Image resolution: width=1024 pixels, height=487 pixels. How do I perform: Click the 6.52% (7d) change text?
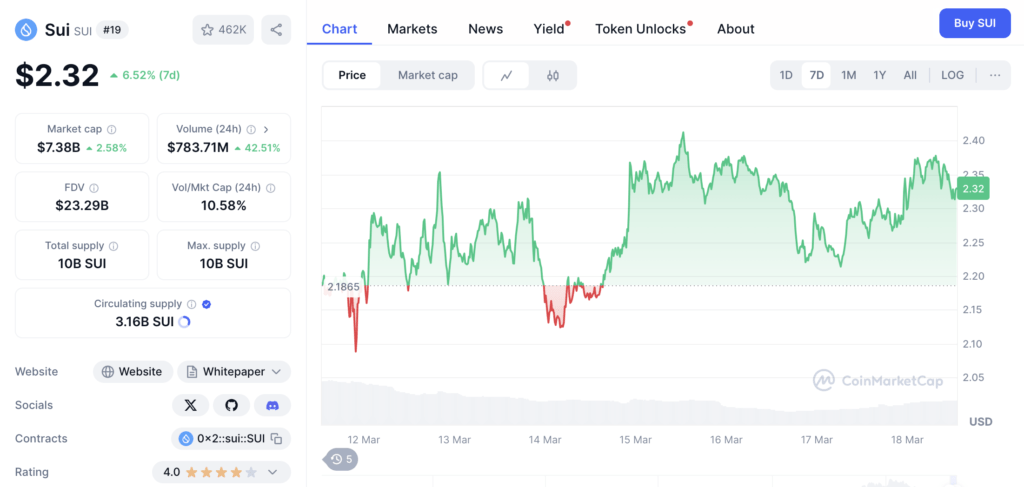151,75
